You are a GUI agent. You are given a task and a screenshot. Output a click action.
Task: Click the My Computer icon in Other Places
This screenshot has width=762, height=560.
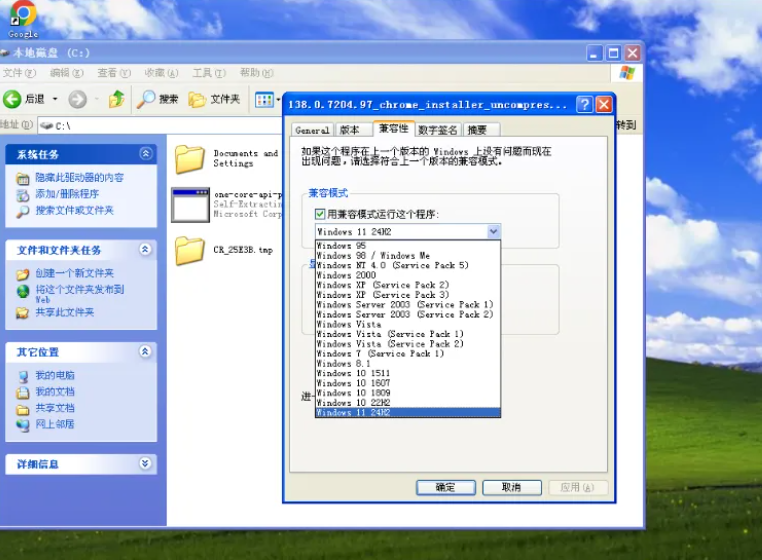(x=23, y=376)
